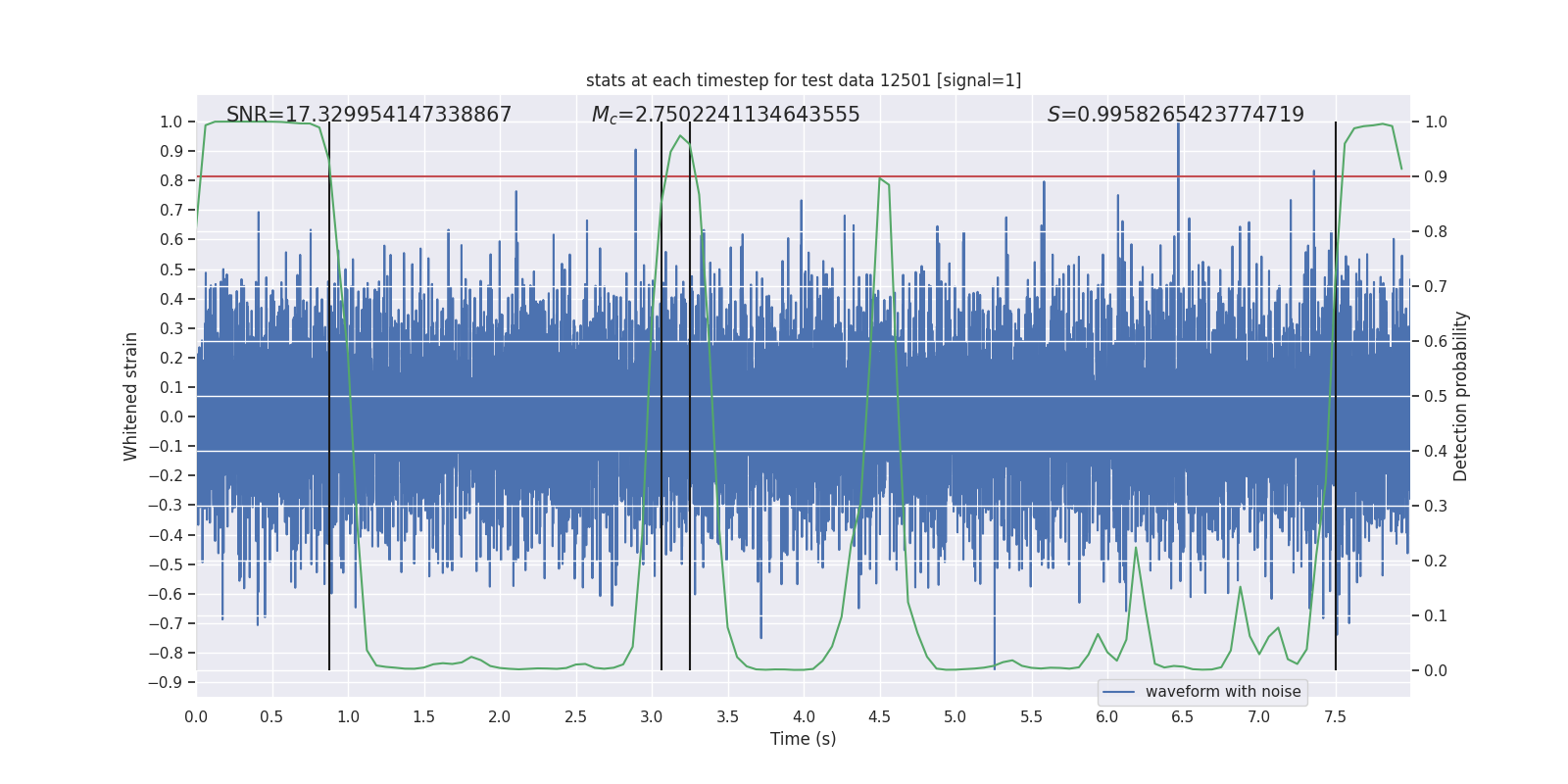This screenshot has height=784, width=1568.
Task: Click the green curve peak at 4.5 seconds
Action: point(881,179)
